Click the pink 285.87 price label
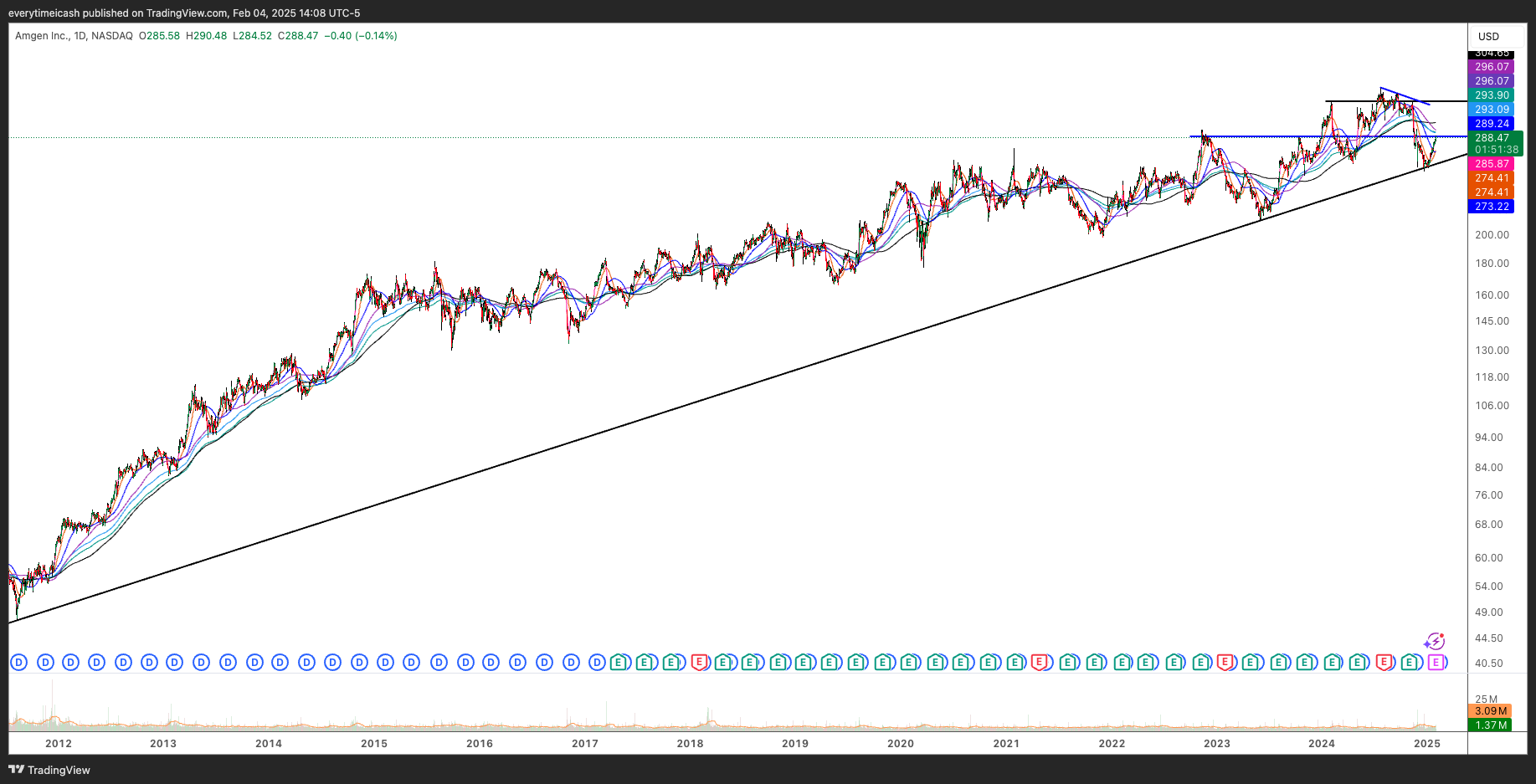This screenshot has width=1536, height=784. click(x=1492, y=164)
